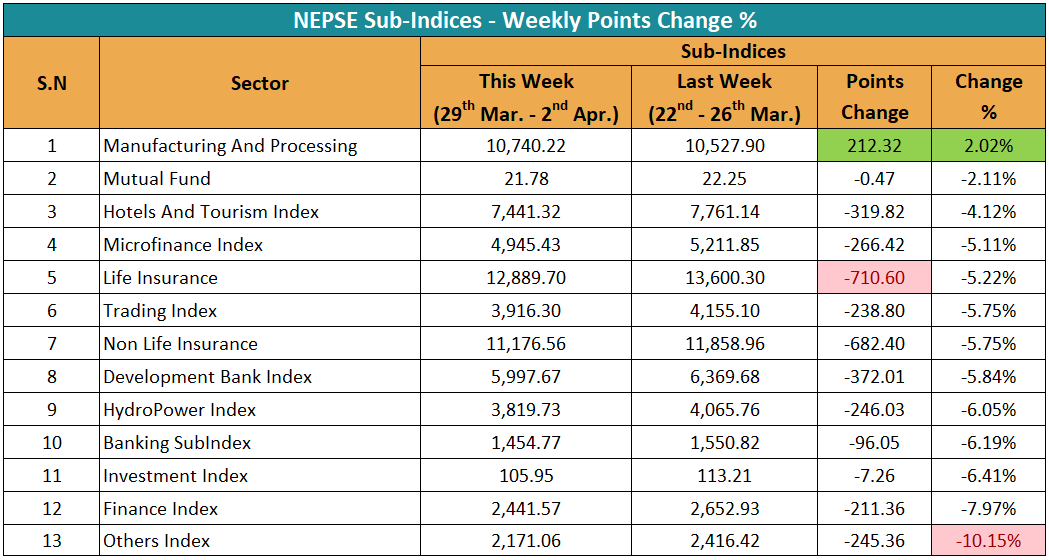The height and width of the screenshot is (560, 1049).
Task: Click the Life Insurance sector cell
Action: click(160, 278)
